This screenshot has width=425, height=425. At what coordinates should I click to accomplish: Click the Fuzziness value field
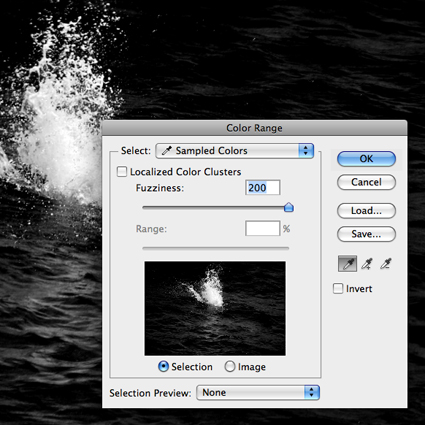click(x=263, y=188)
